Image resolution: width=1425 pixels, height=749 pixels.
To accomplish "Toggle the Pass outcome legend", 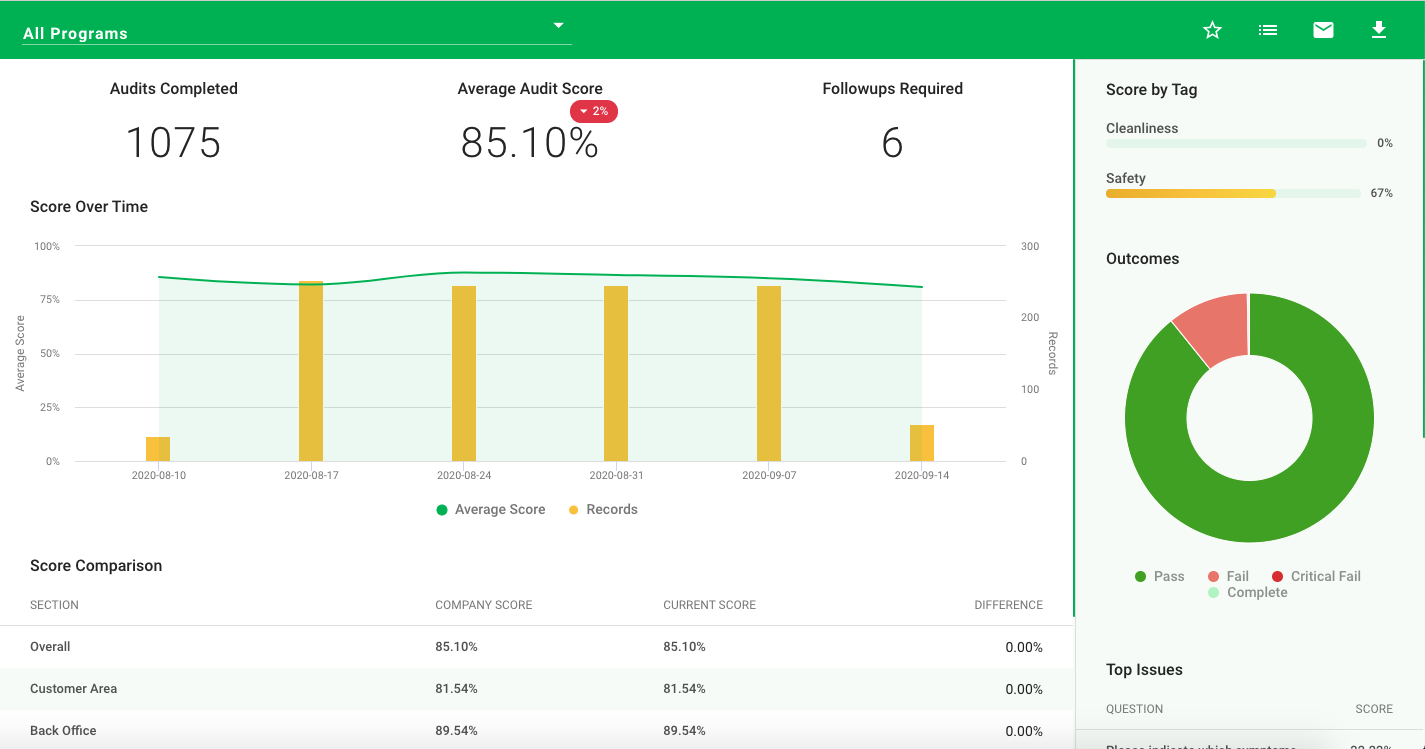I will pos(1160,576).
